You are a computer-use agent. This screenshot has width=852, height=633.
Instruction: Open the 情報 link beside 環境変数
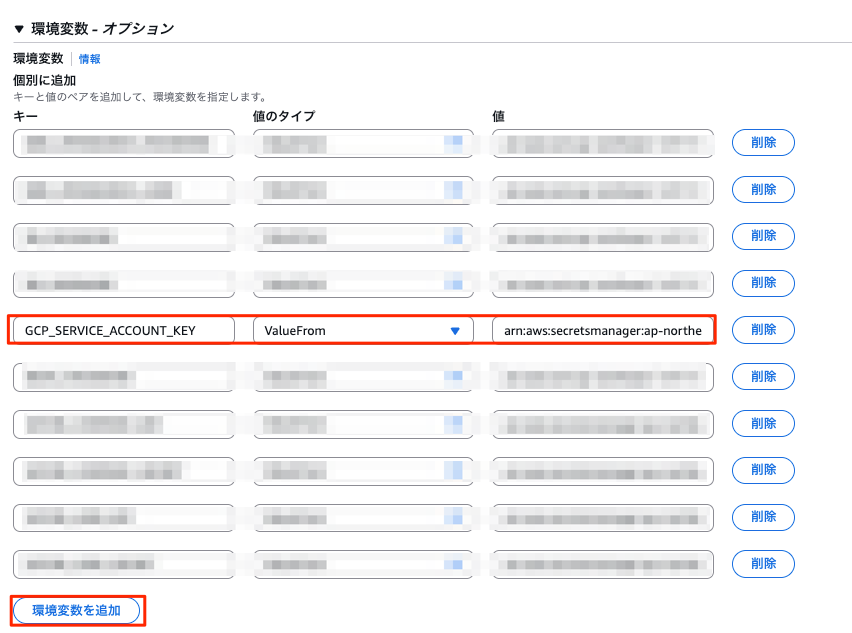coord(89,59)
